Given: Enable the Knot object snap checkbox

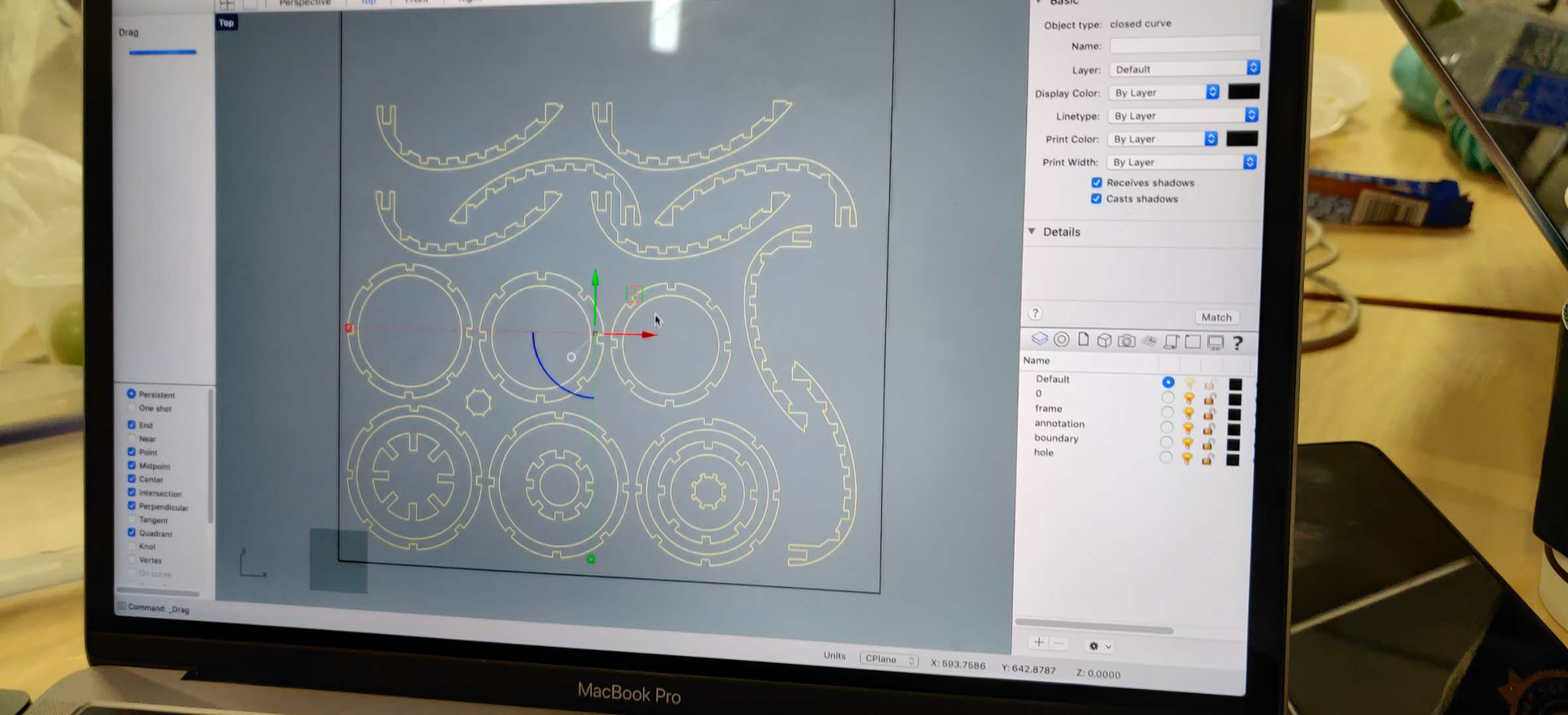Looking at the screenshot, I should pos(131,546).
